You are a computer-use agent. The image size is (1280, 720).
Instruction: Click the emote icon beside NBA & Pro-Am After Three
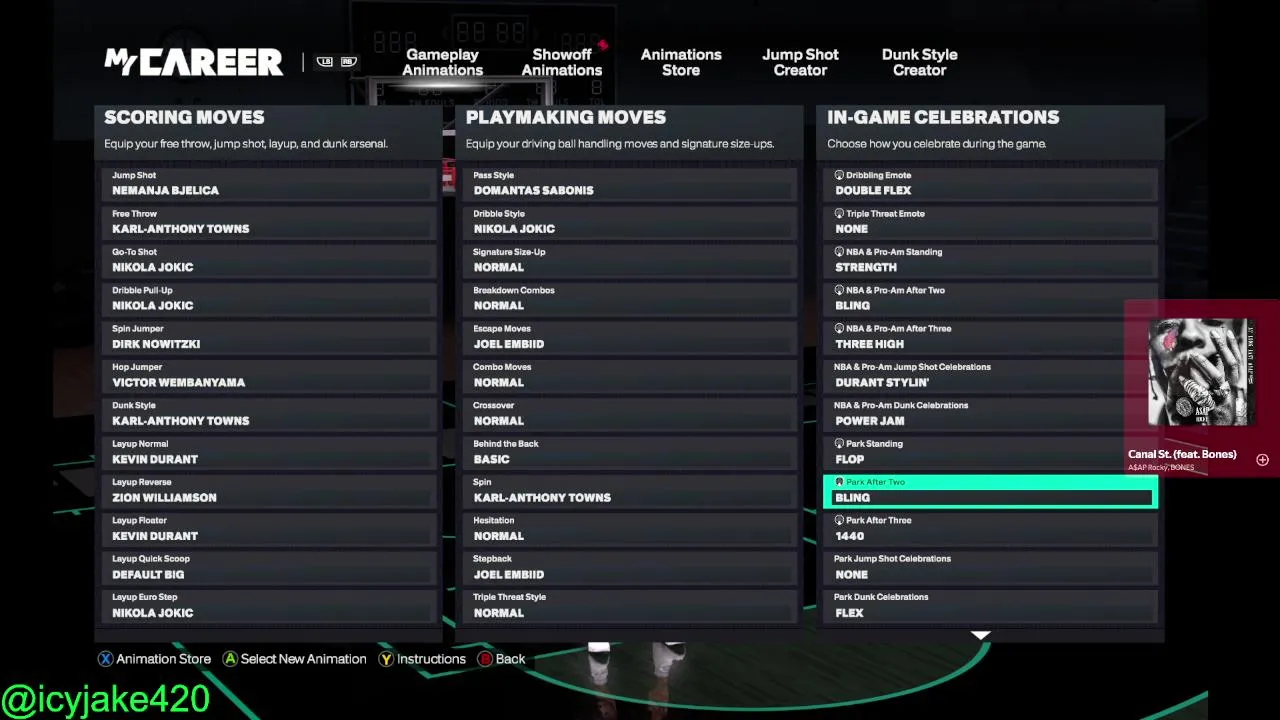pos(839,328)
